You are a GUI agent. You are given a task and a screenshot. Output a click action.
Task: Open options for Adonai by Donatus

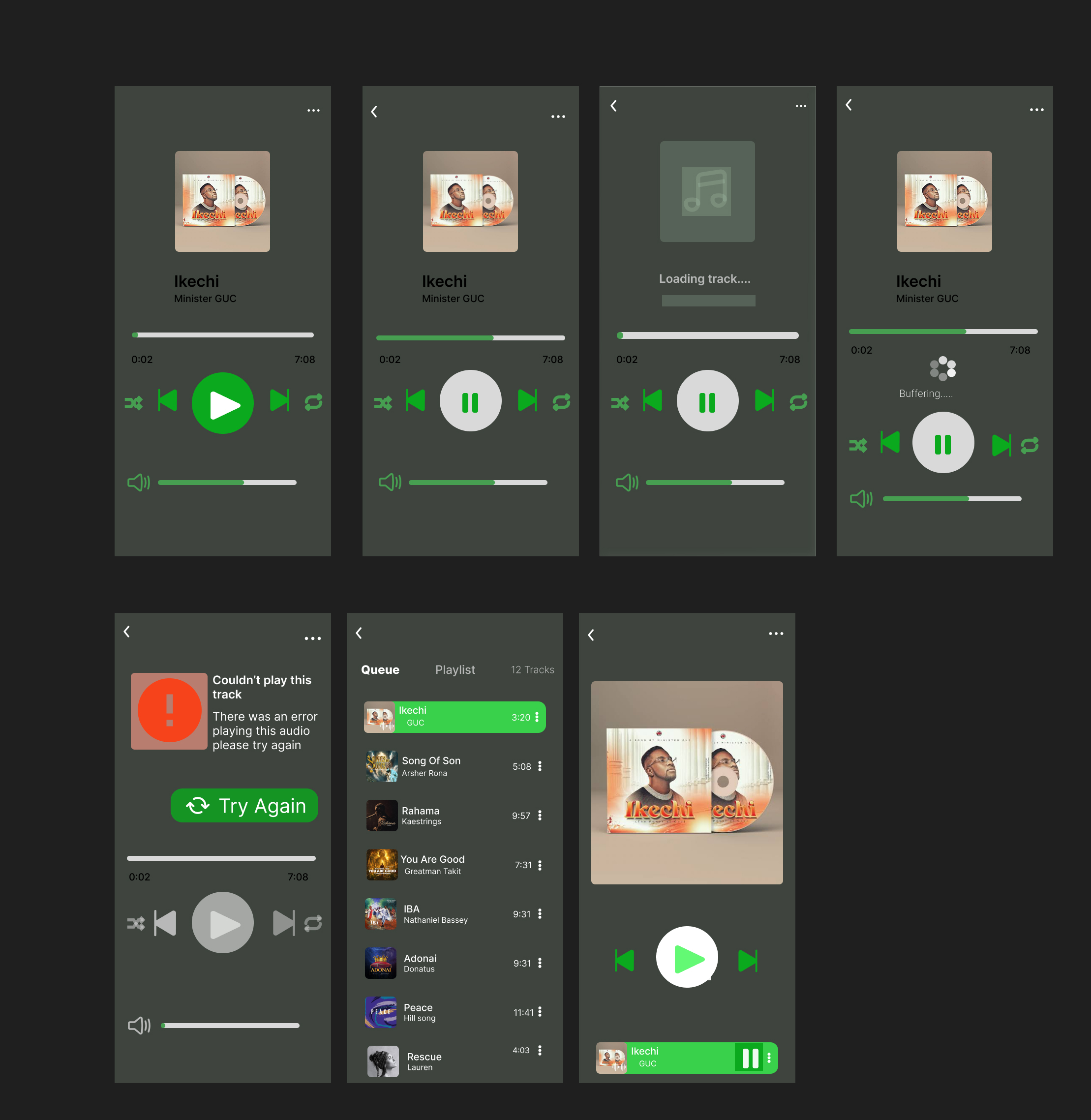[x=540, y=963]
